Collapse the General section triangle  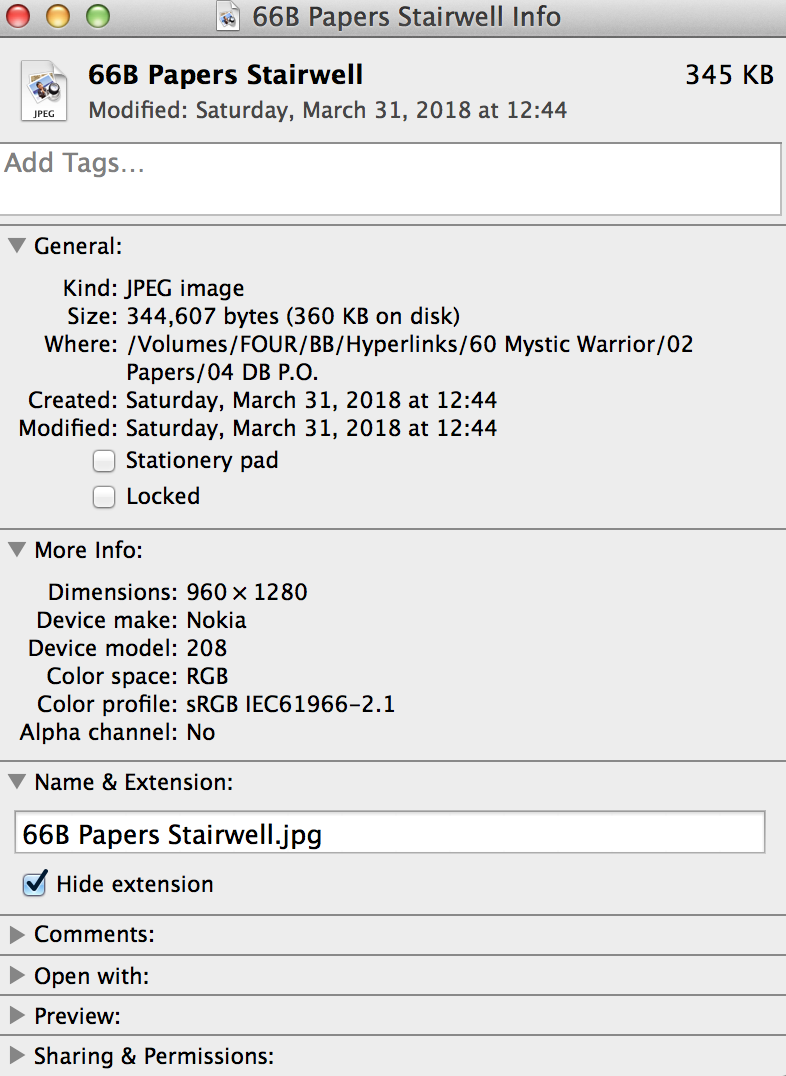point(17,246)
